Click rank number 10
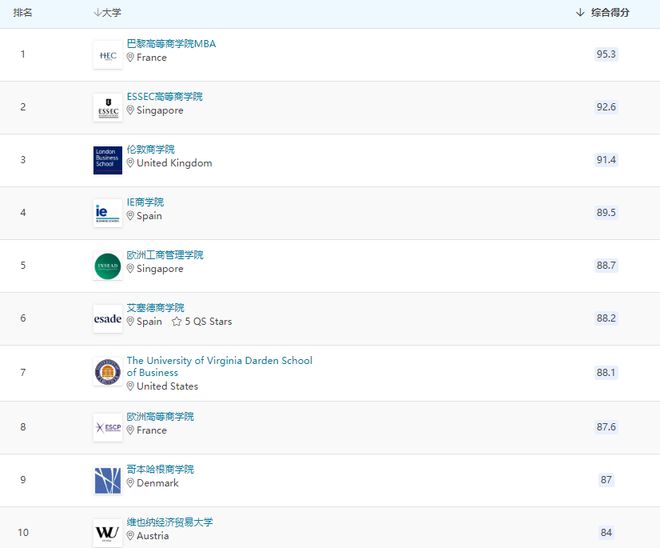The height and width of the screenshot is (548, 660). pos(23,532)
